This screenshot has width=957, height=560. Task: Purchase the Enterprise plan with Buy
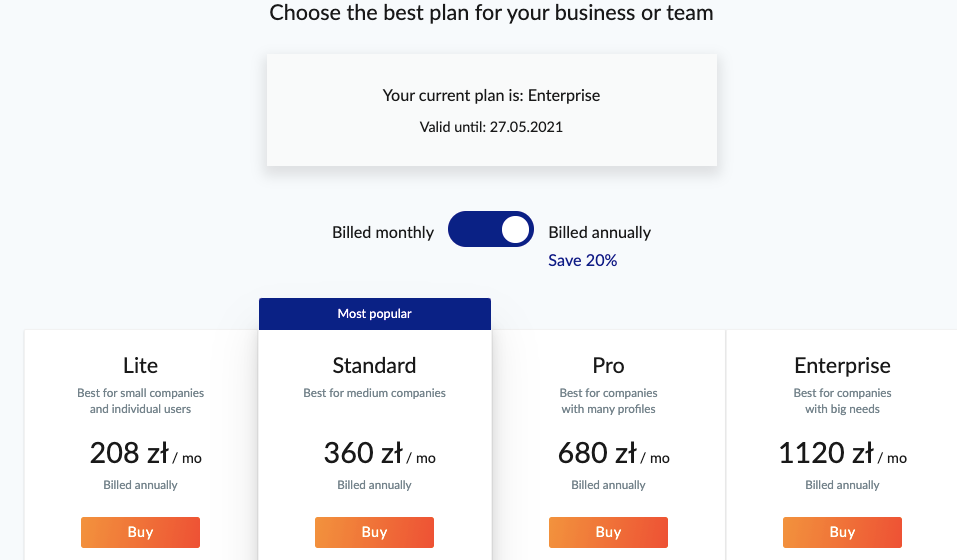coord(842,532)
